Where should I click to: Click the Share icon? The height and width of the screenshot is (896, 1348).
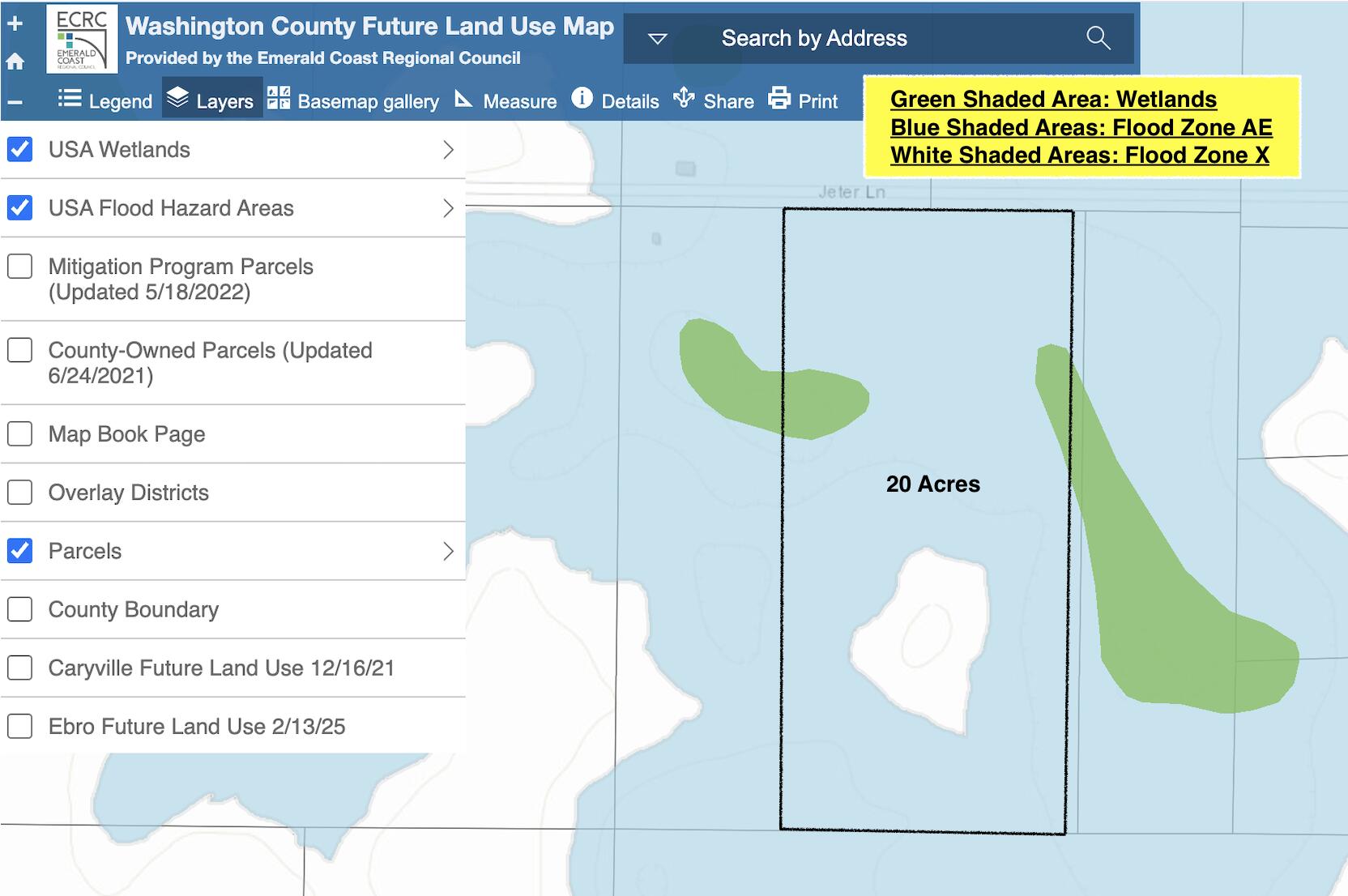pos(685,98)
